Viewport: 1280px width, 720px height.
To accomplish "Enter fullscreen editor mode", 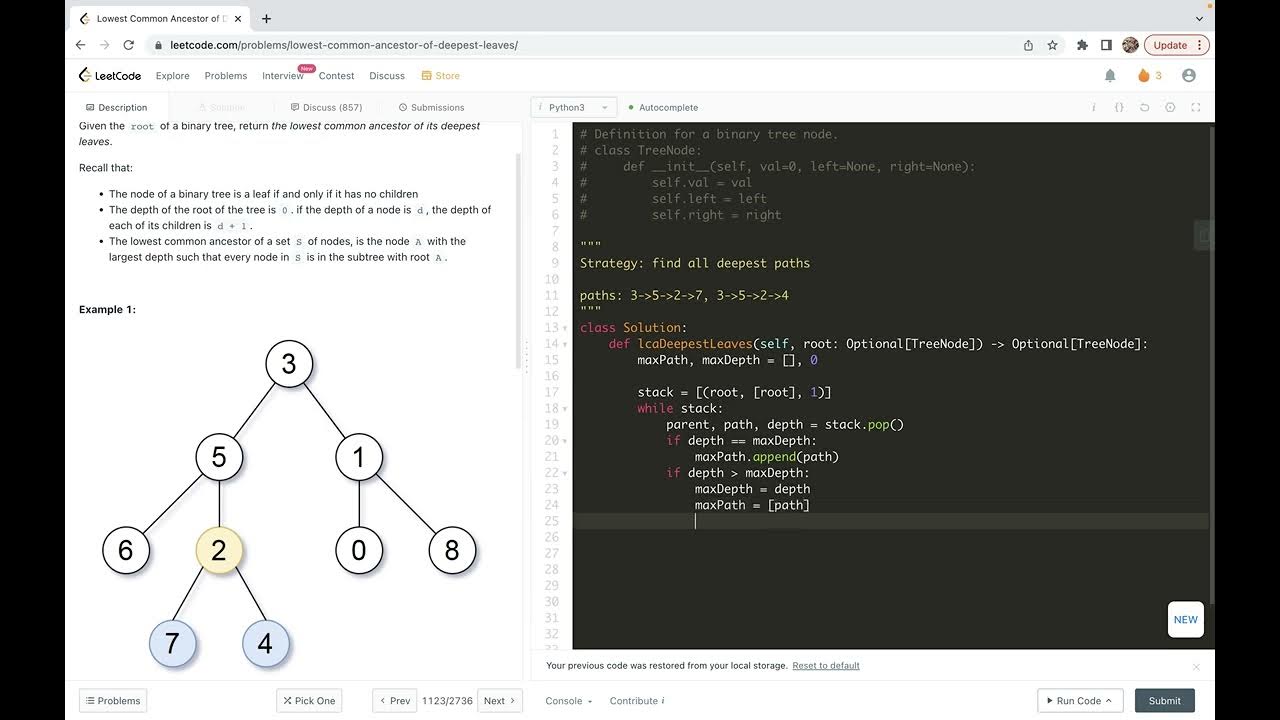I will (1196, 107).
